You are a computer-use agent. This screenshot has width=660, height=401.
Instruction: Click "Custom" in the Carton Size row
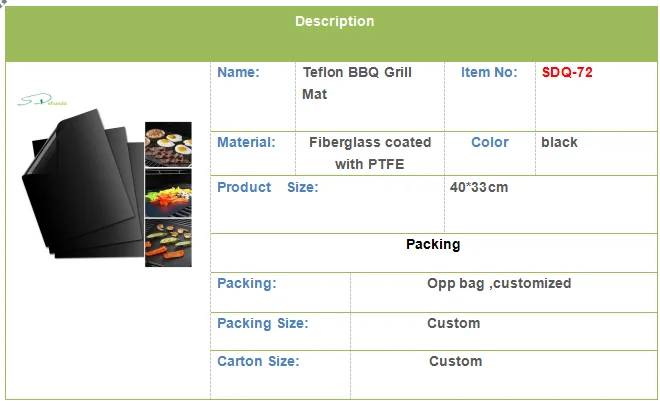[455, 361]
